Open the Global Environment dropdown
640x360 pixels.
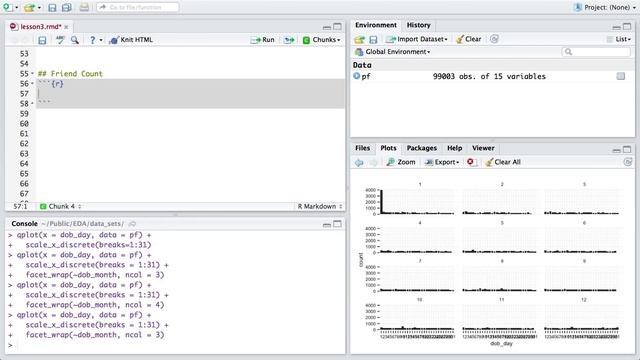(x=393, y=52)
